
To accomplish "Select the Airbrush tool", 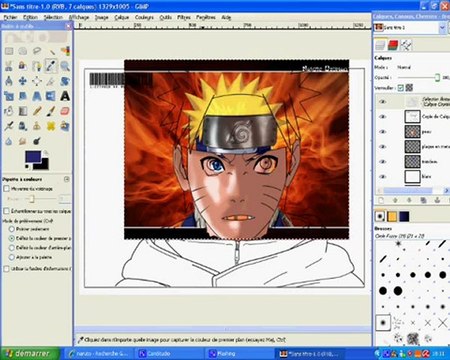I will pyautogui.click(x=9, y=126).
